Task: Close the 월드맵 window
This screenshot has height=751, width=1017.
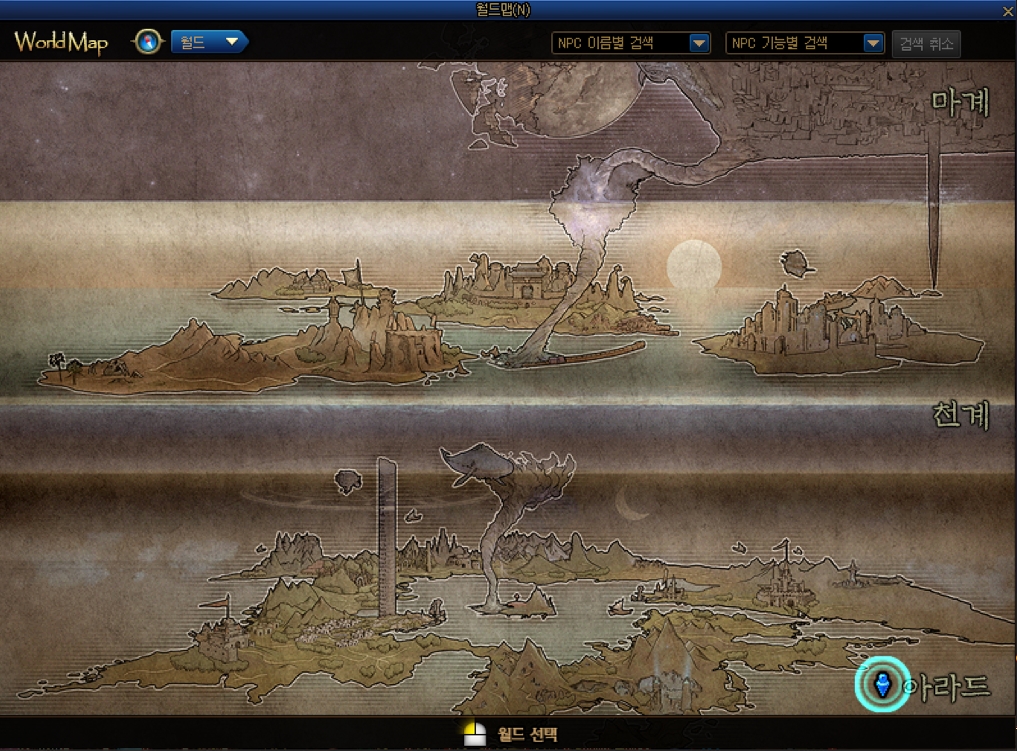Action: pyautogui.click(x=1007, y=10)
